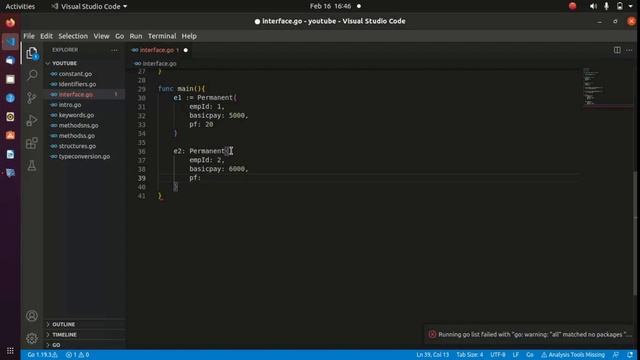Click the microphone icon in top bar
This screenshot has height=360, width=640.
(607, 6)
